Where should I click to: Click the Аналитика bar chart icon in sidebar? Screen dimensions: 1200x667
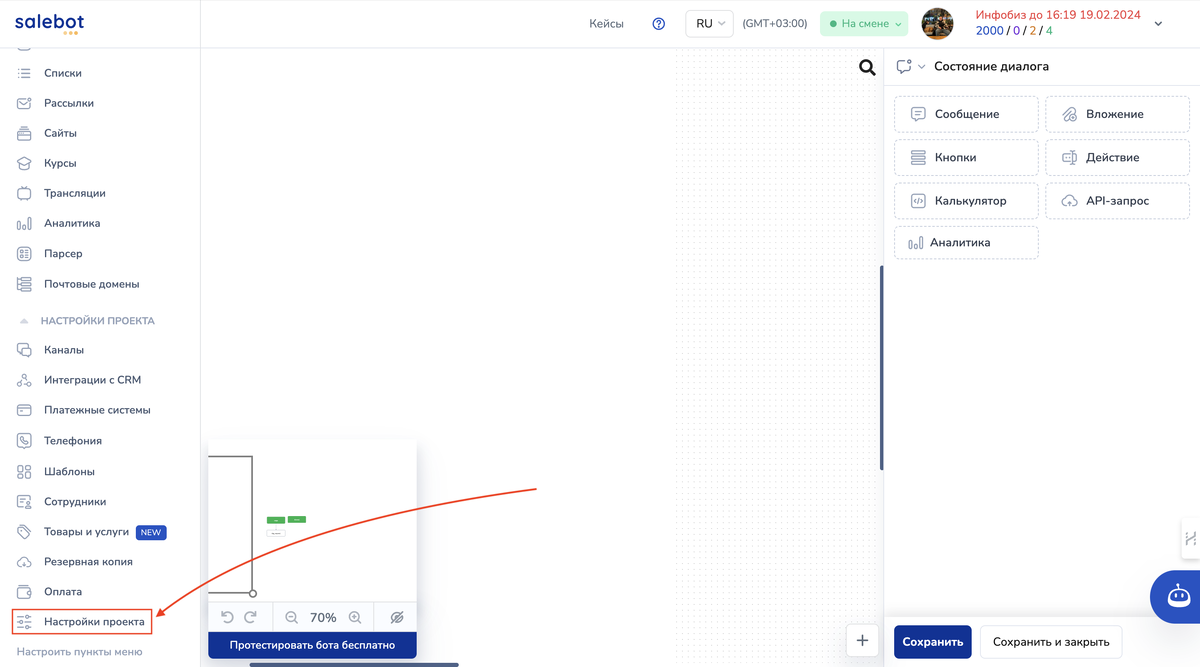click(x=24, y=223)
